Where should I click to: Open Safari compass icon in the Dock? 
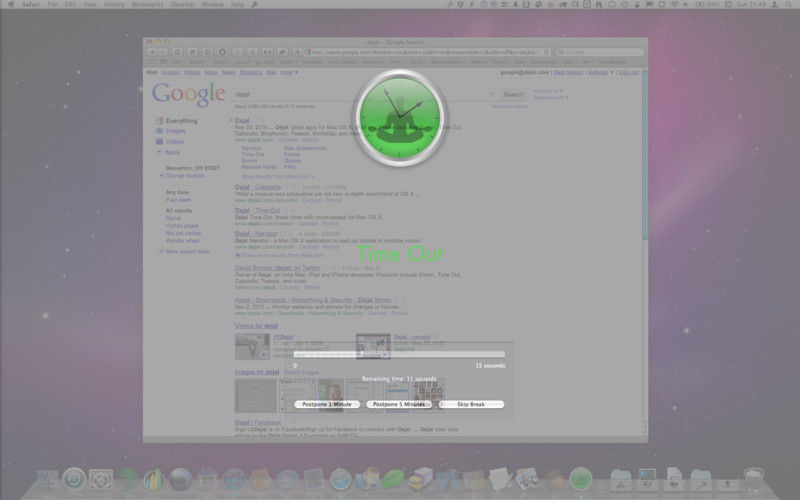[340, 480]
